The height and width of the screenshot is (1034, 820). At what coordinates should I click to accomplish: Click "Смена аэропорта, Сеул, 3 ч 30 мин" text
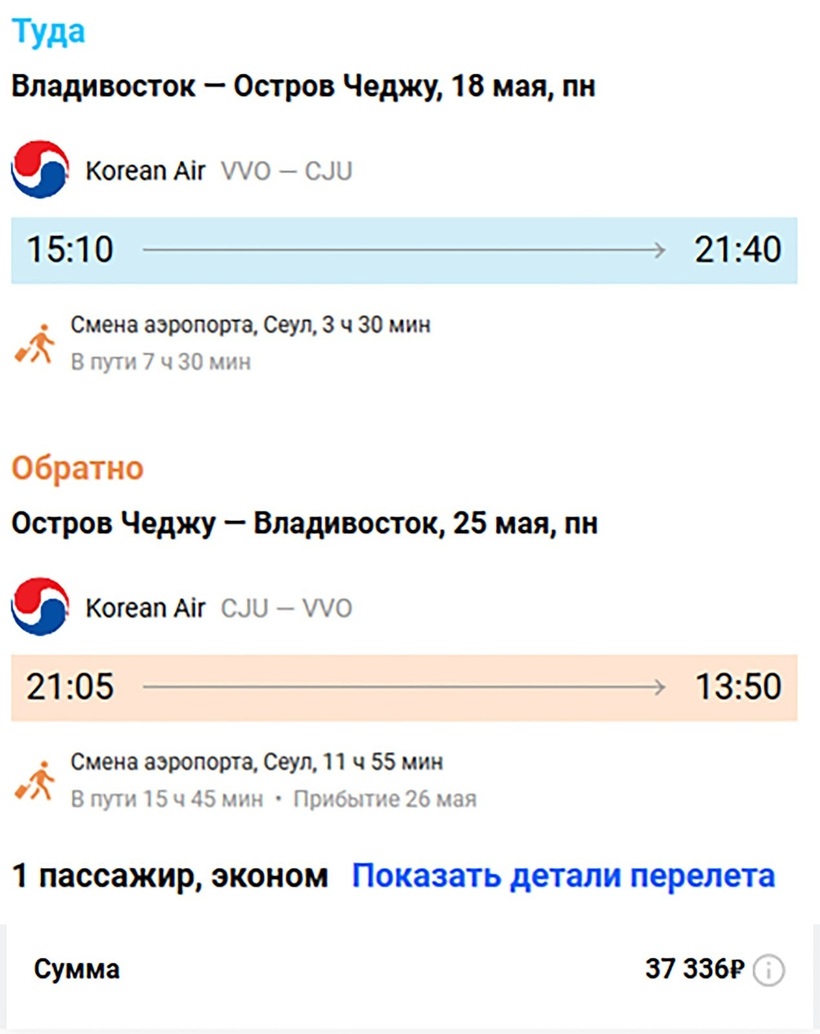coord(251,325)
